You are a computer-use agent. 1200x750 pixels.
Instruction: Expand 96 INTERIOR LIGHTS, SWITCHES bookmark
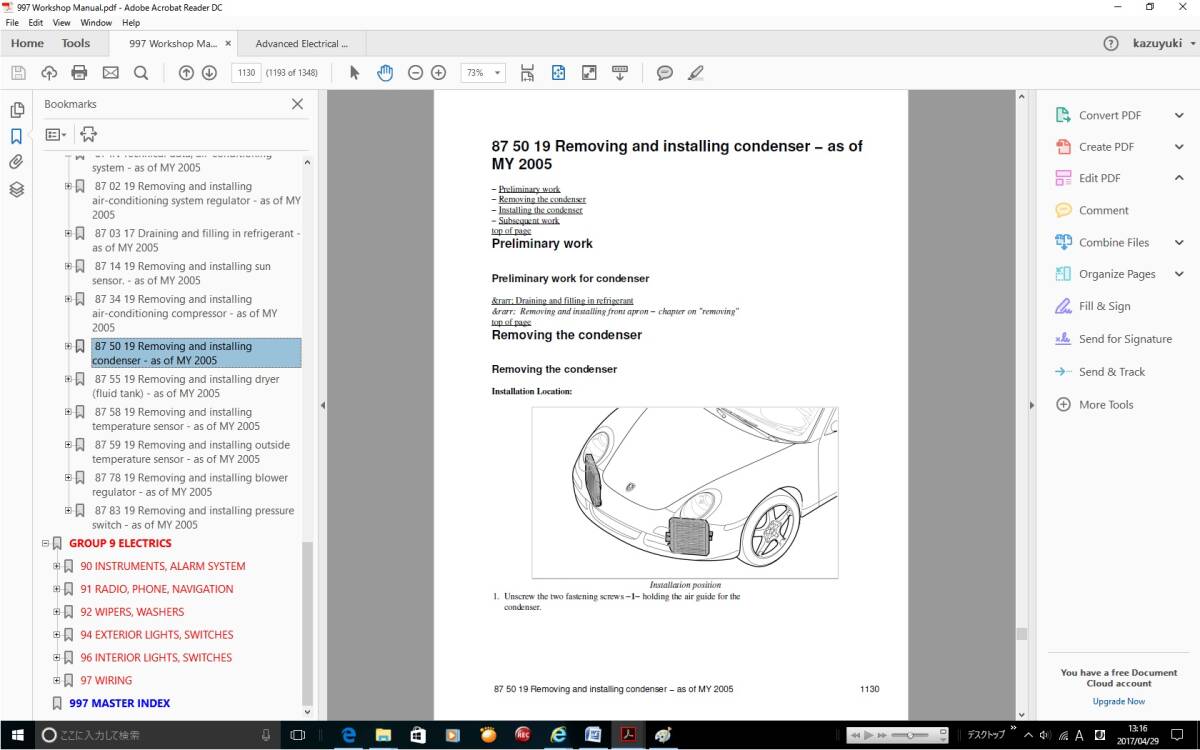57,658
